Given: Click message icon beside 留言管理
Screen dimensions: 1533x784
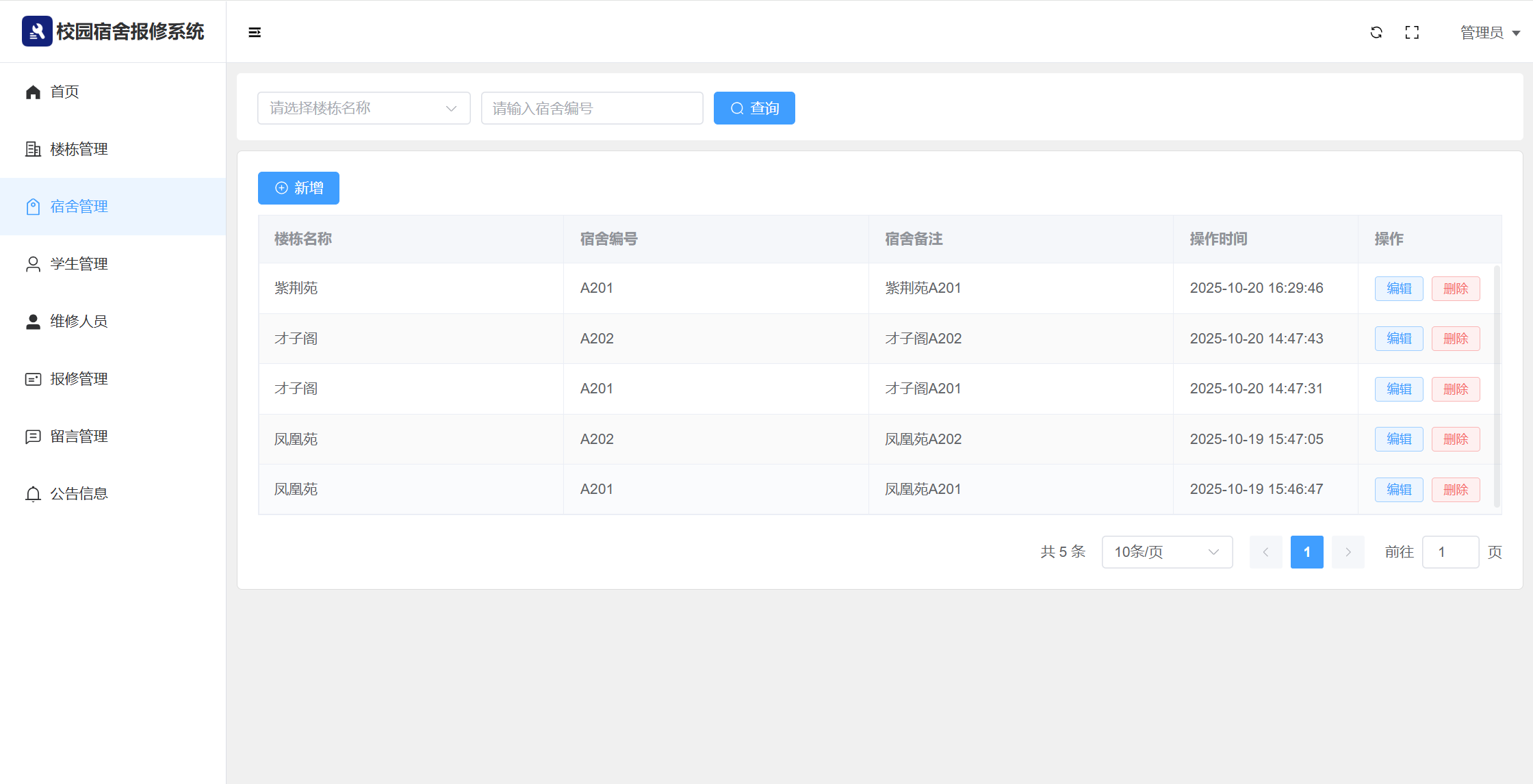Looking at the screenshot, I should (33, 436).
